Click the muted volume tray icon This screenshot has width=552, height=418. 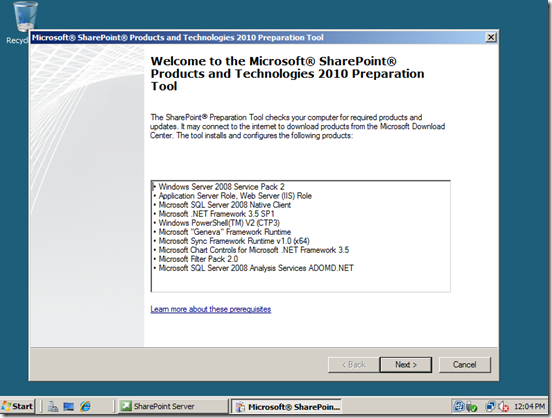(x=503, y=407)
